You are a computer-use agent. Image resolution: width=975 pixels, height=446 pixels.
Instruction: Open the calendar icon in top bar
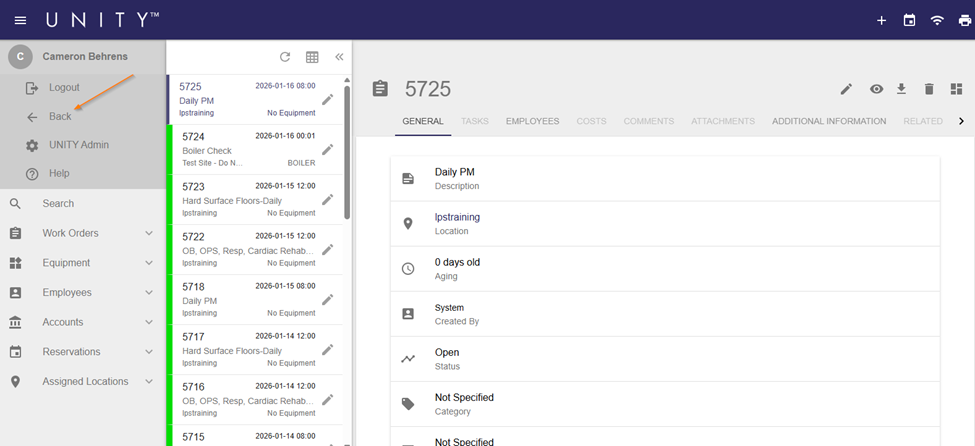click(x=909, y=20)
